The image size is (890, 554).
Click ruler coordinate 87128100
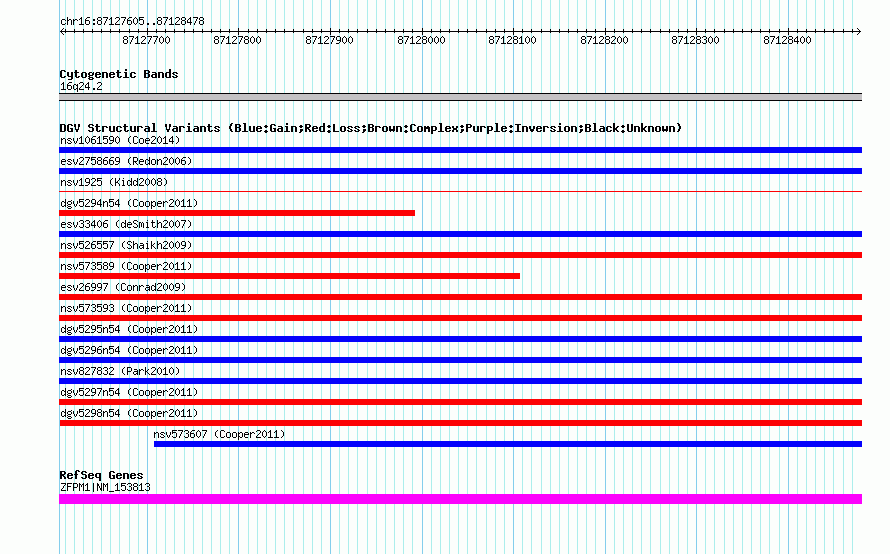coord(513,40)
